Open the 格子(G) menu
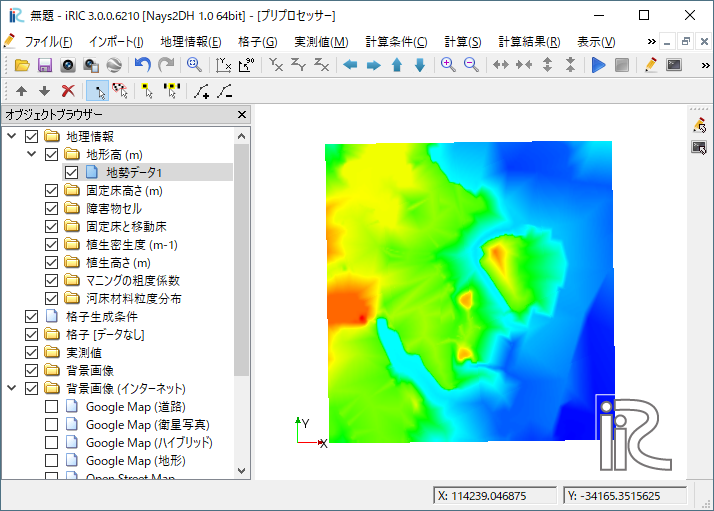Image resolution: width=714 pixels, height=511 pixels. point(257,42)
